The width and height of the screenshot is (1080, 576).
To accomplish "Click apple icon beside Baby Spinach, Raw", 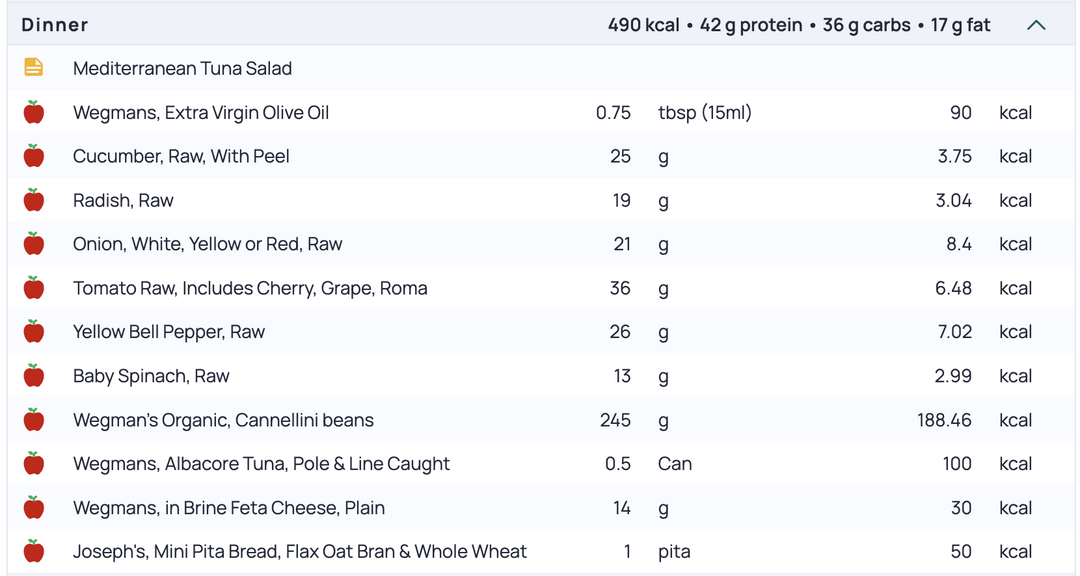I will pyautogui.click(x=34, y=376).
